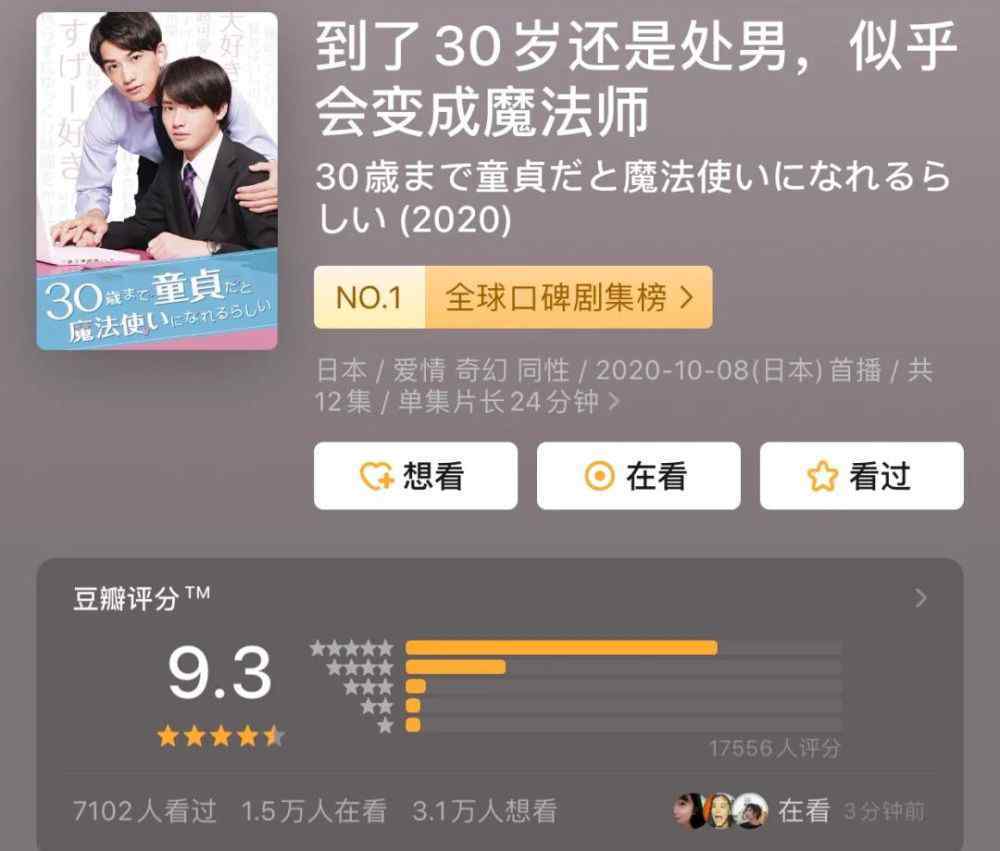Mark the show as 看过

[862, 476]
